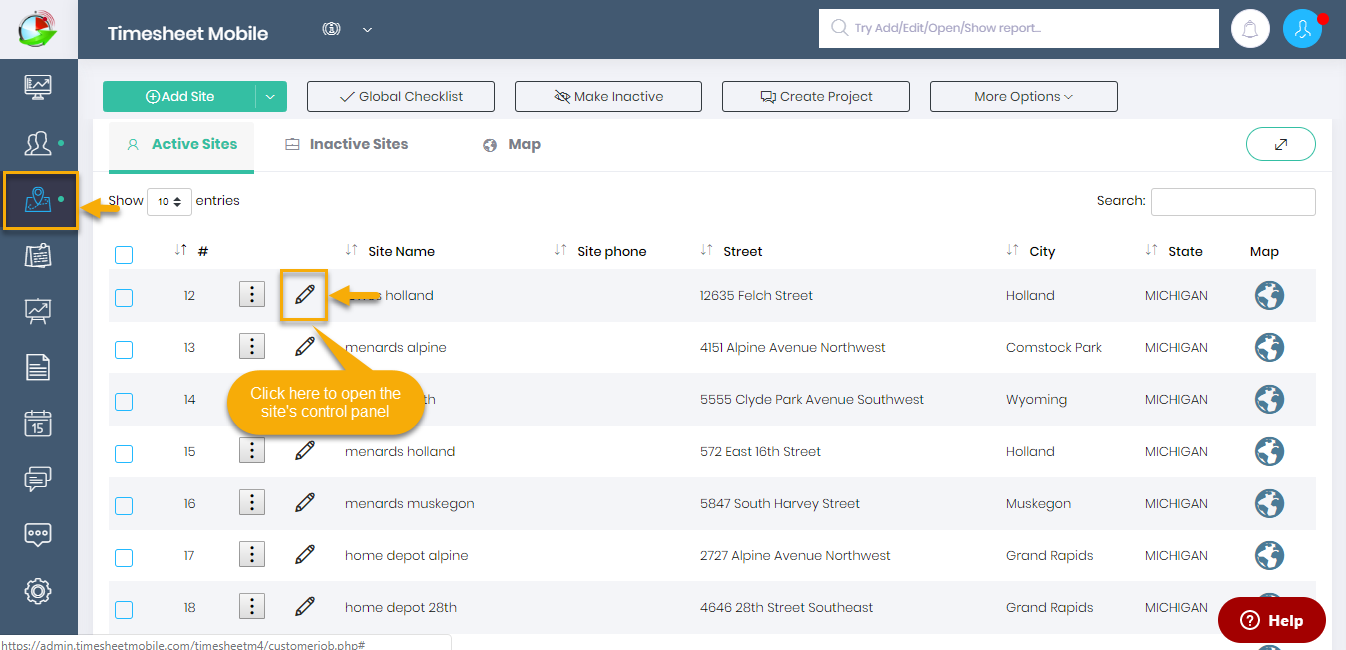Screen dimensions: 1346x650
Task: Click the expand fullscreen arrows button
Action: 1281,144
